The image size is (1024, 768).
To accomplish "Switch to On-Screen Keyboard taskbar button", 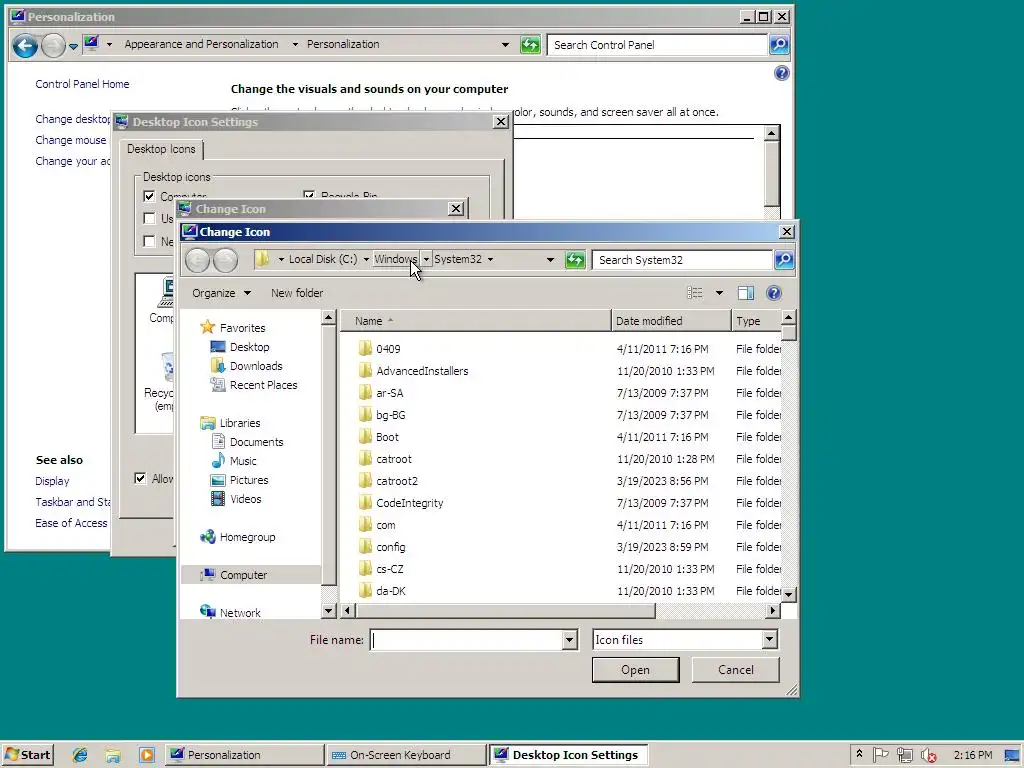I will (406, 755).
